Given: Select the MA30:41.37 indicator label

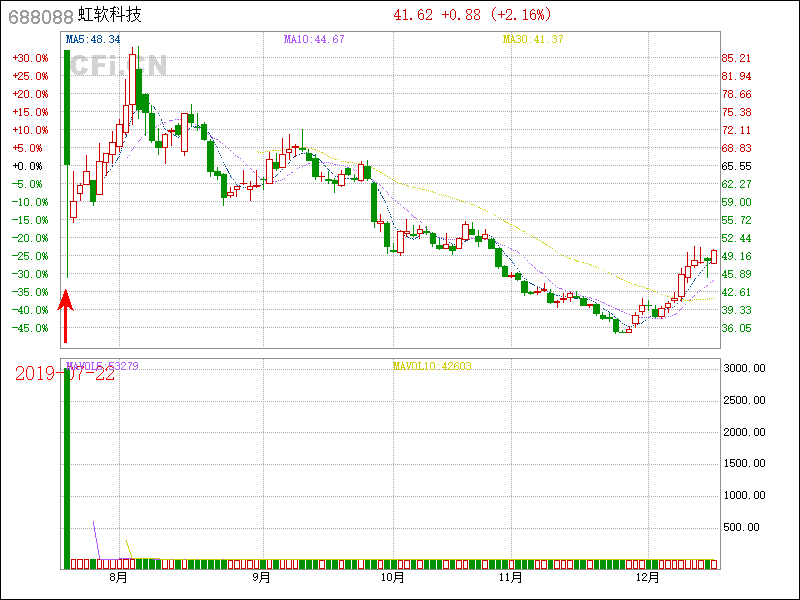Looking at the screenshot, I should [x=533, y=39].
